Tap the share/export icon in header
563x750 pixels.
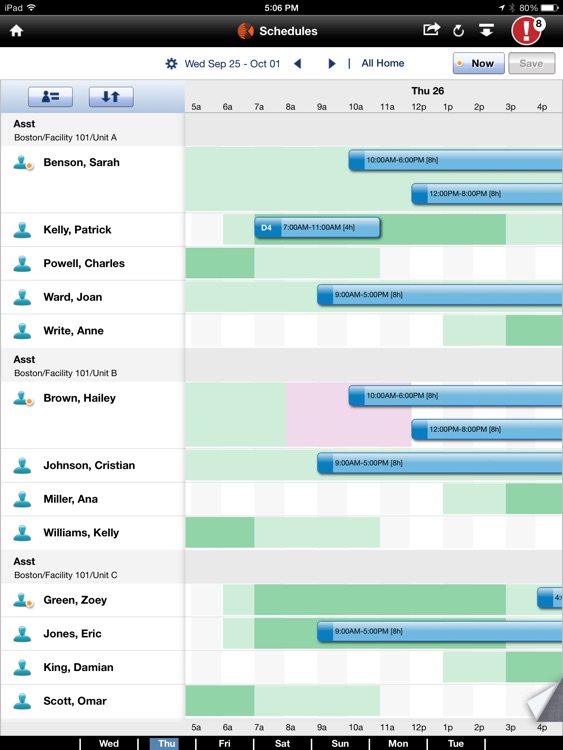tap(431, 30)
